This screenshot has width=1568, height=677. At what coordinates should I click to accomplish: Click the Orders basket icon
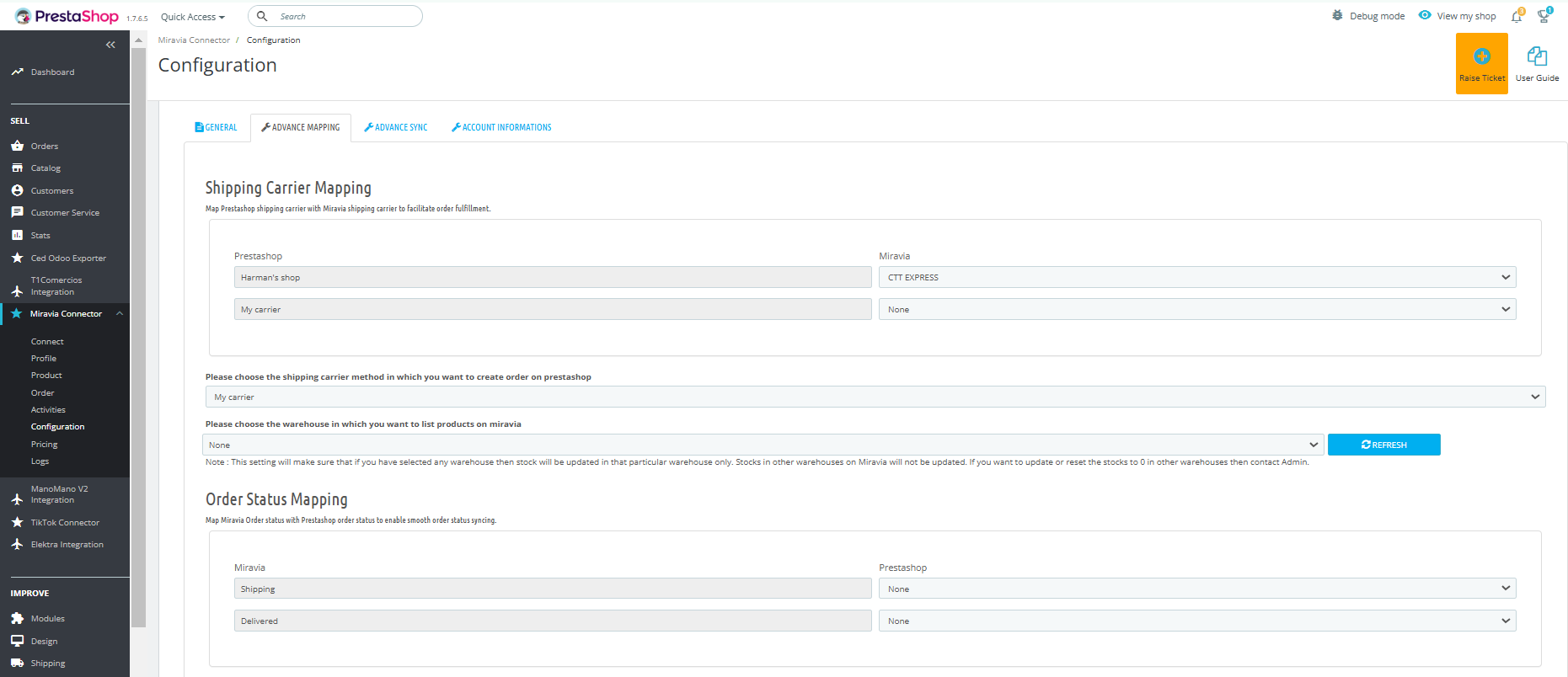pyautogui.click(x=17, y=146)
